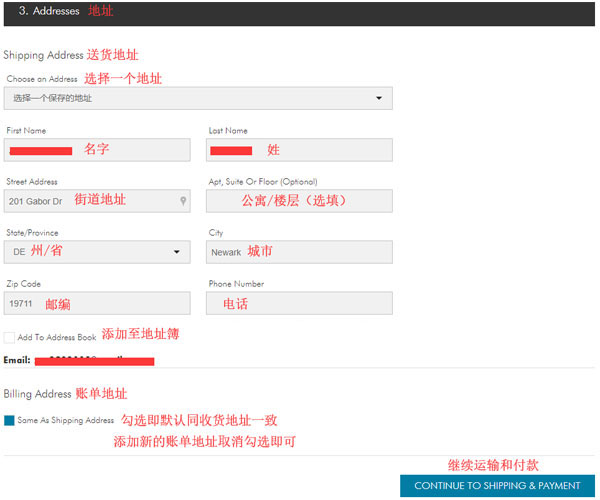Focus the First Name input field
The width and height of the screenshot is (600, 500).
(x=97, y=150)
